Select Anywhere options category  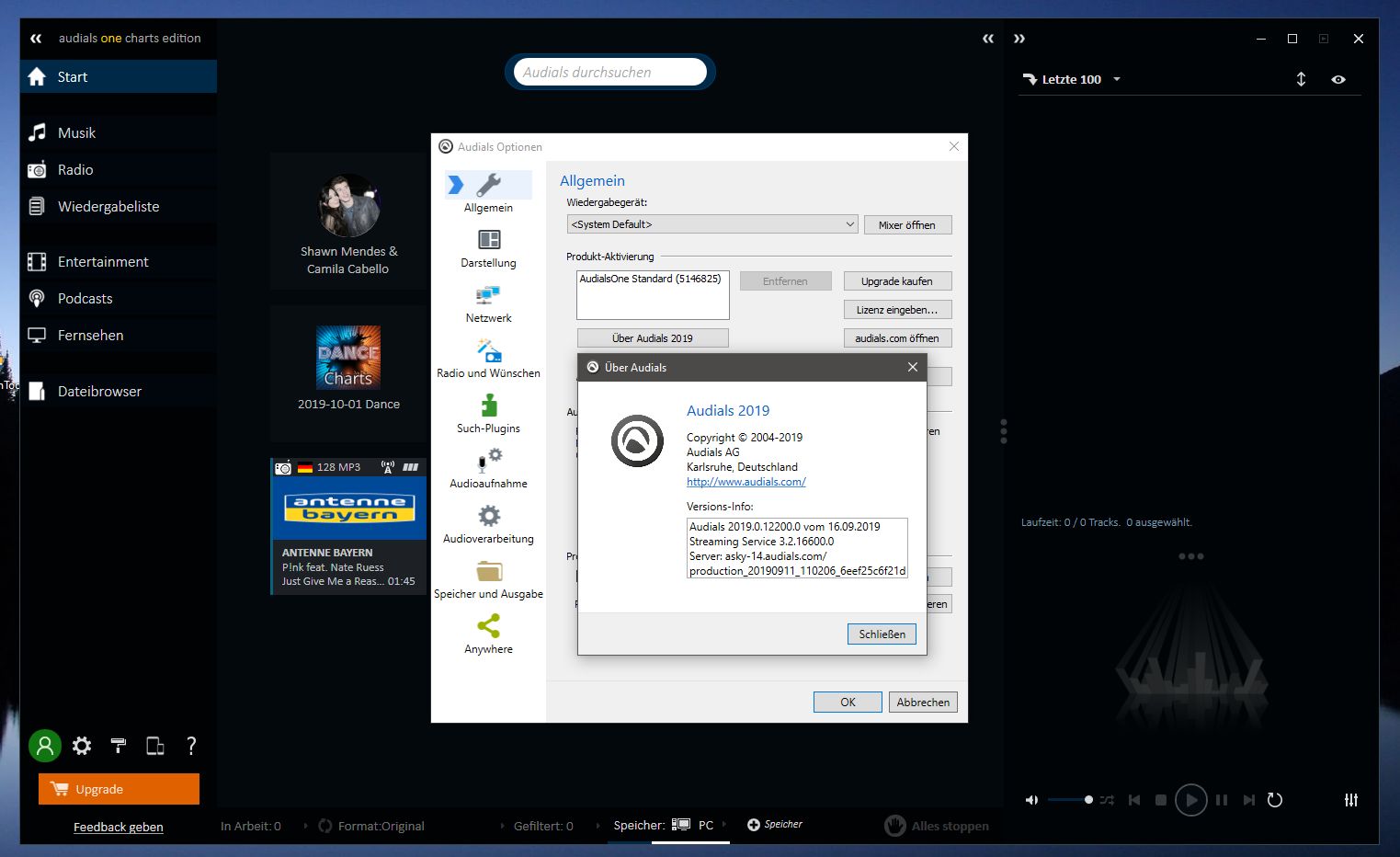[488, 634]
